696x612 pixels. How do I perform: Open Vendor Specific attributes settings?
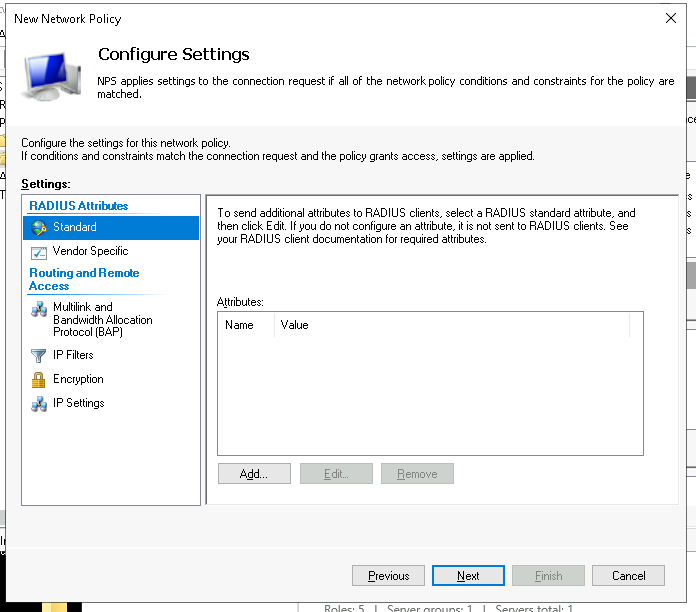(90, 252)
